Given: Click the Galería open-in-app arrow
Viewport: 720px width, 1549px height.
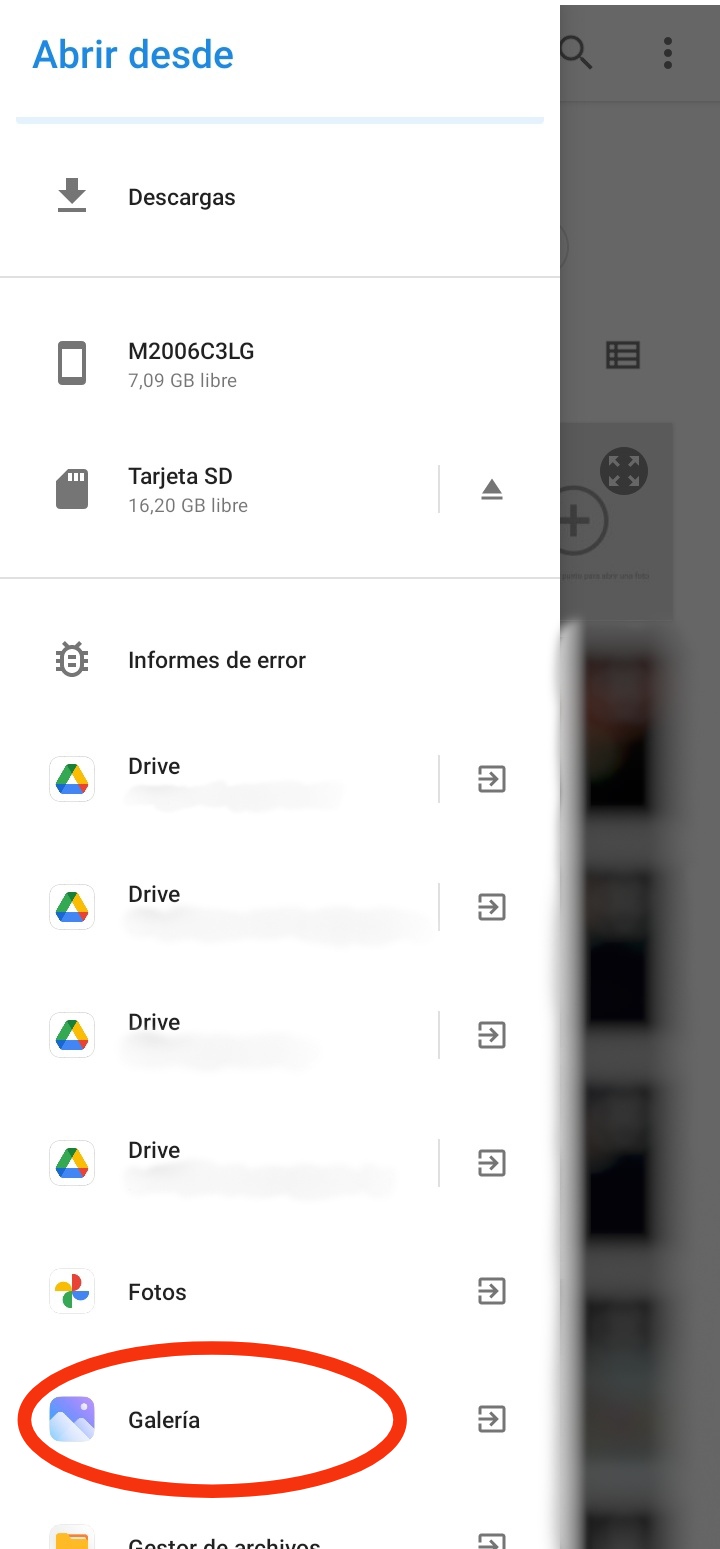Looking at the screenshot, I should (492, 1419).
